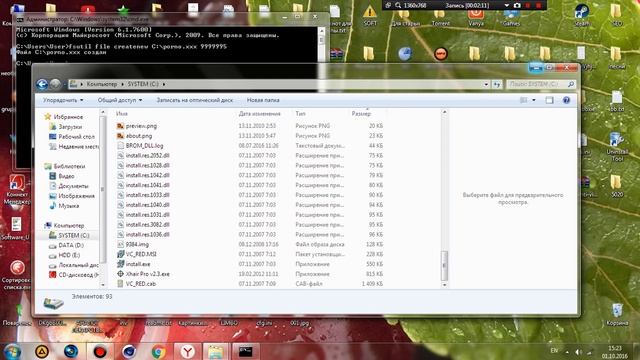Open the Изображения library
This screenshot has height=360, width=640.
76,196
